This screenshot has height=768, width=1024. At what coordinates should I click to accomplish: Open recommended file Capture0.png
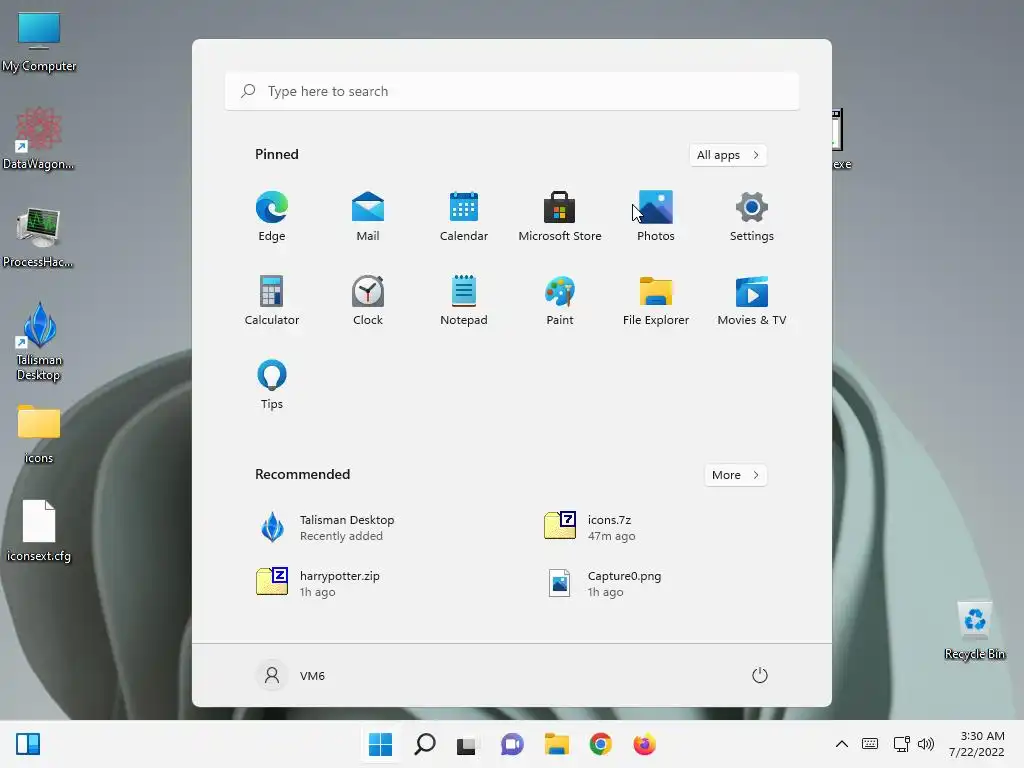tap(604, 583)
